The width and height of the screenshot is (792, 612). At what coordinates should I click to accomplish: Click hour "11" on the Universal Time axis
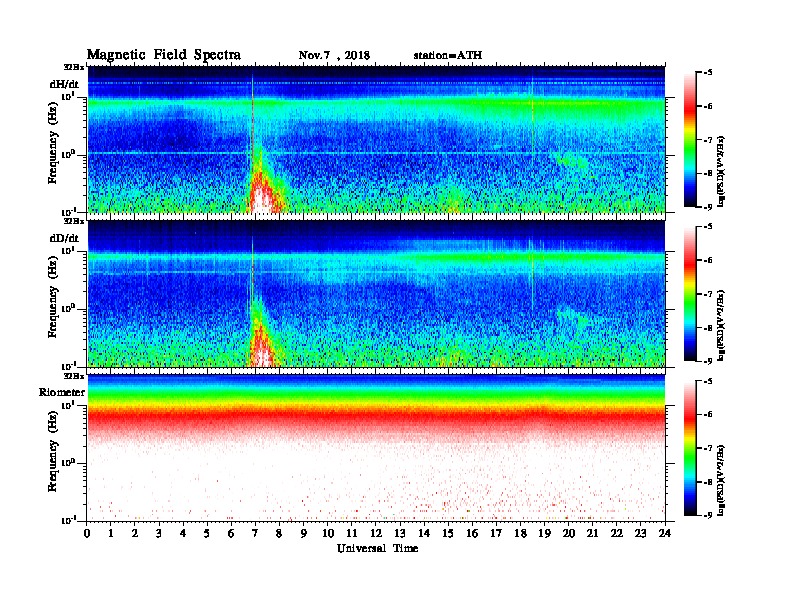point(352,534)
